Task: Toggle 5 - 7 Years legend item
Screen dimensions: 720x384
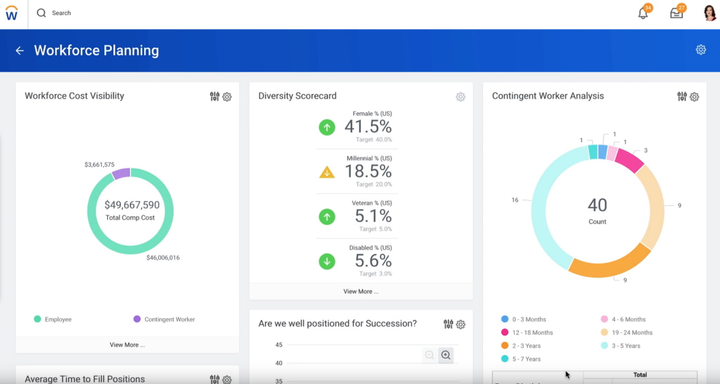Action: point(521,359)
